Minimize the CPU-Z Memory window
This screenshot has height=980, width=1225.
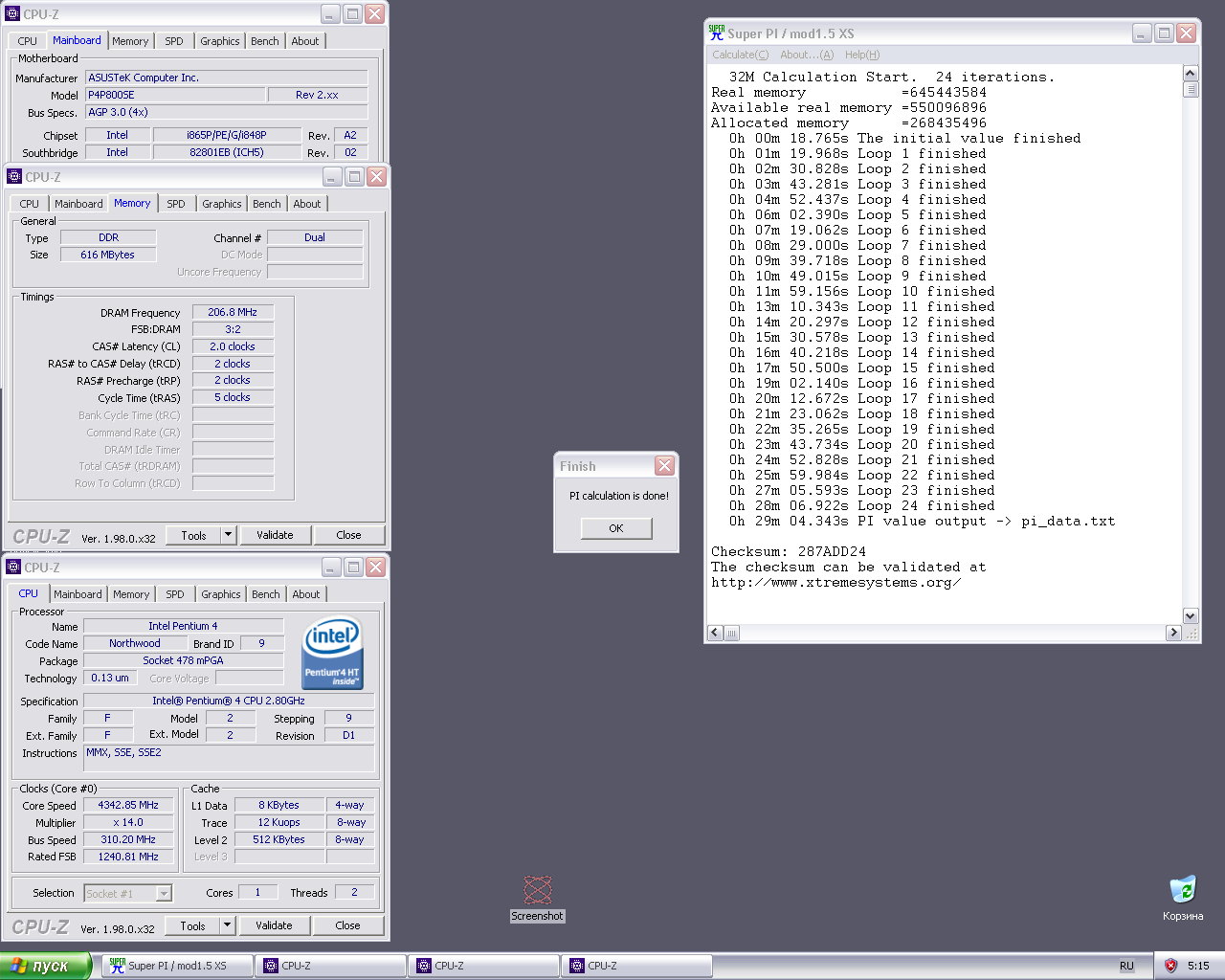click(x=332, y=177)
